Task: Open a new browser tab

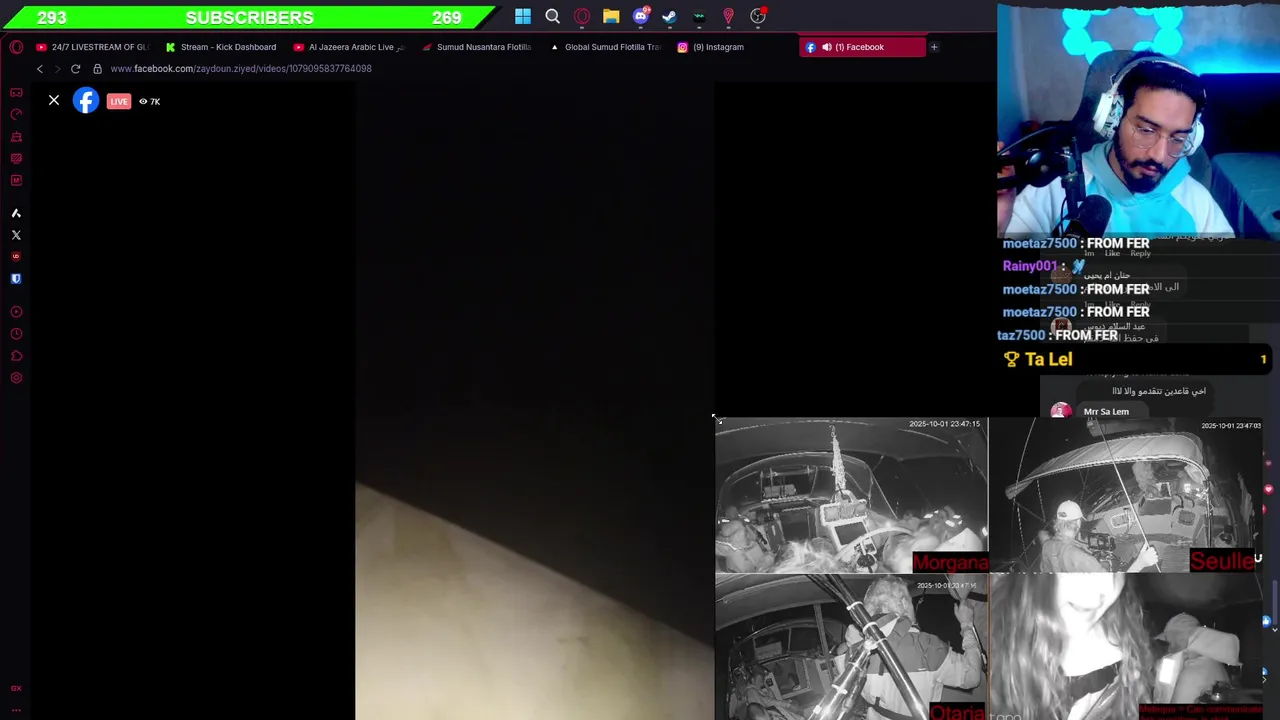Action: (934, 47)
